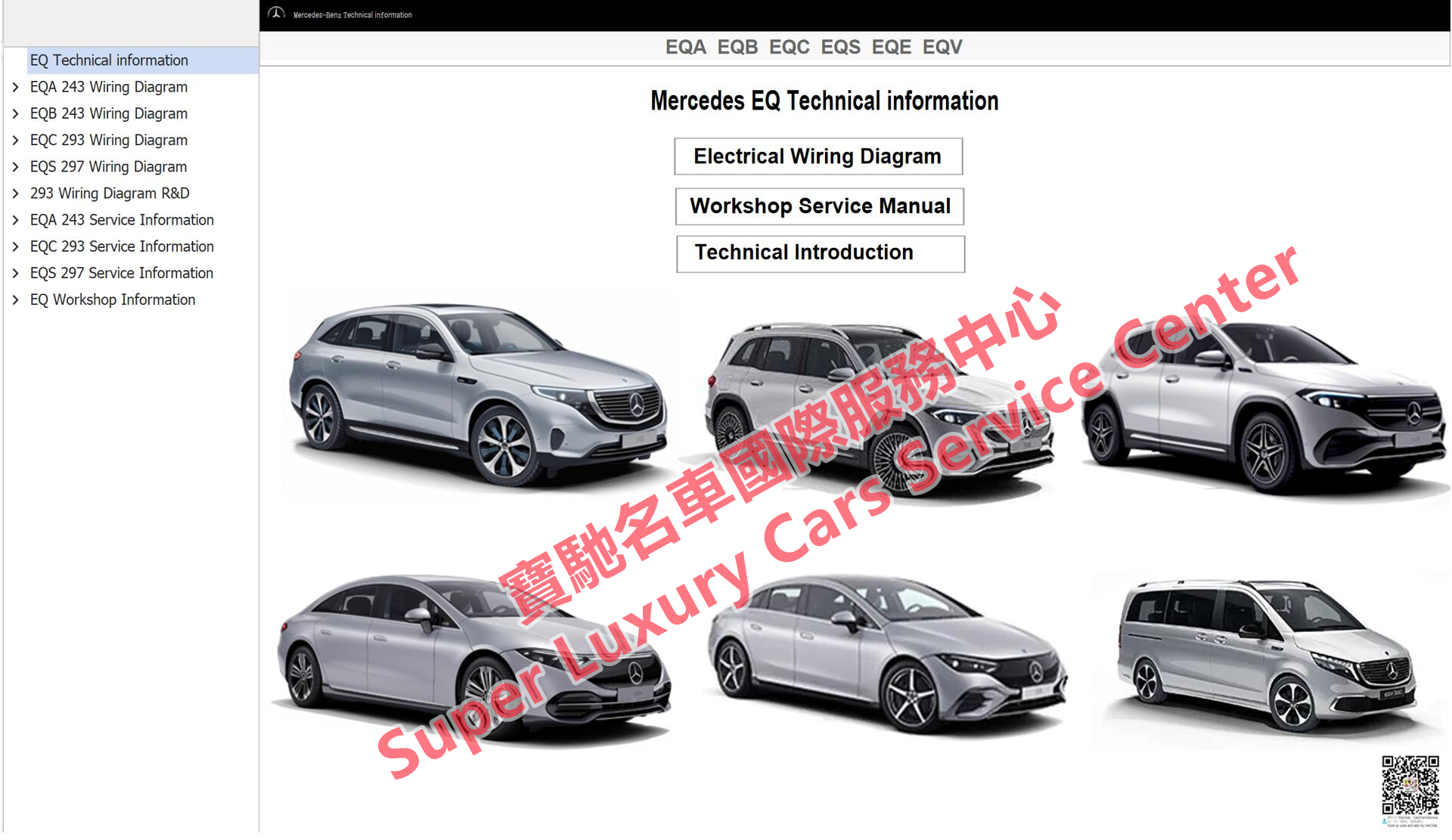Open the EQC tab in top navigation

(x=789, y=47)
